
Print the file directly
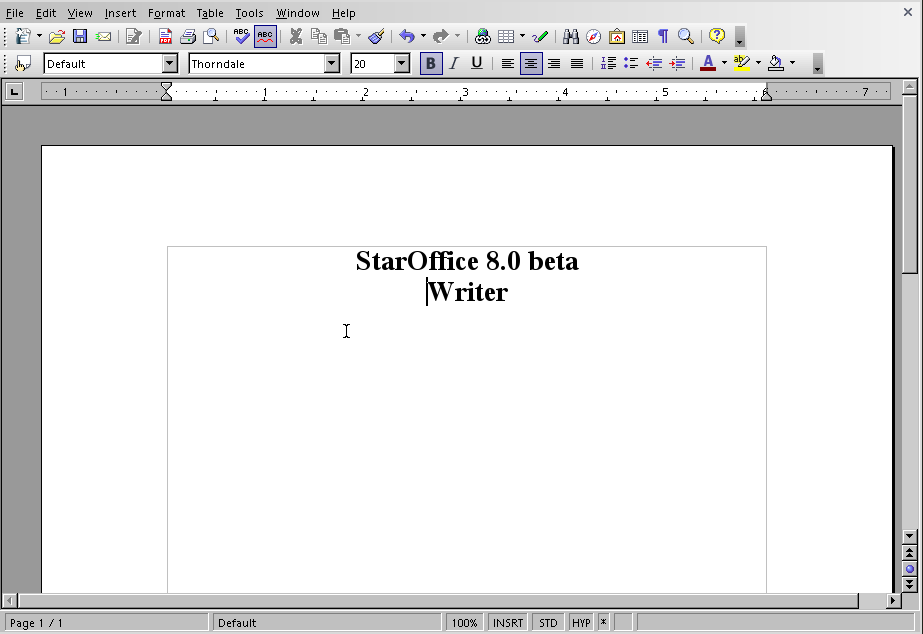(188, 36)
